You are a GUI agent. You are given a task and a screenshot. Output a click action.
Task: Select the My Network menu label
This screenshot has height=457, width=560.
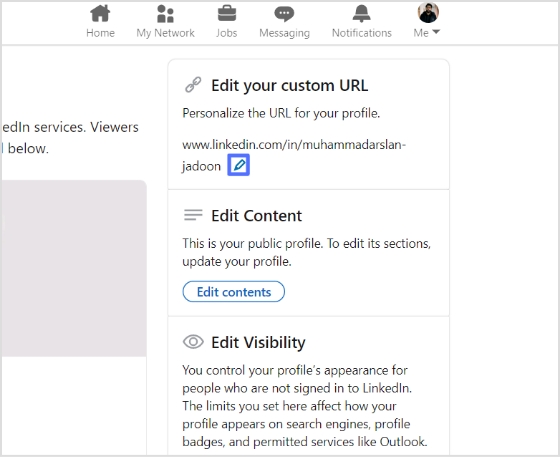coord(165,33)
